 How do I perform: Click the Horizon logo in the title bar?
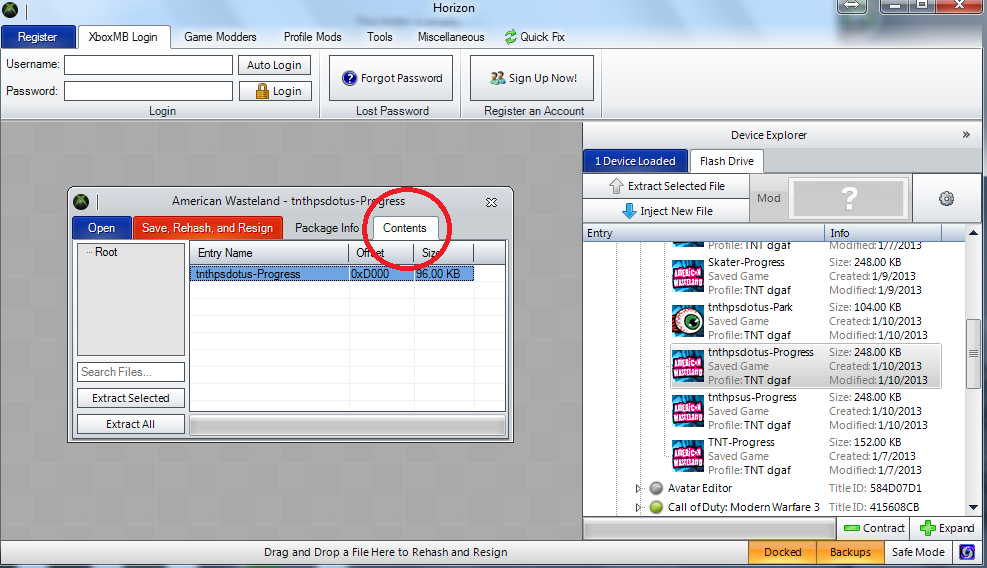10,10
